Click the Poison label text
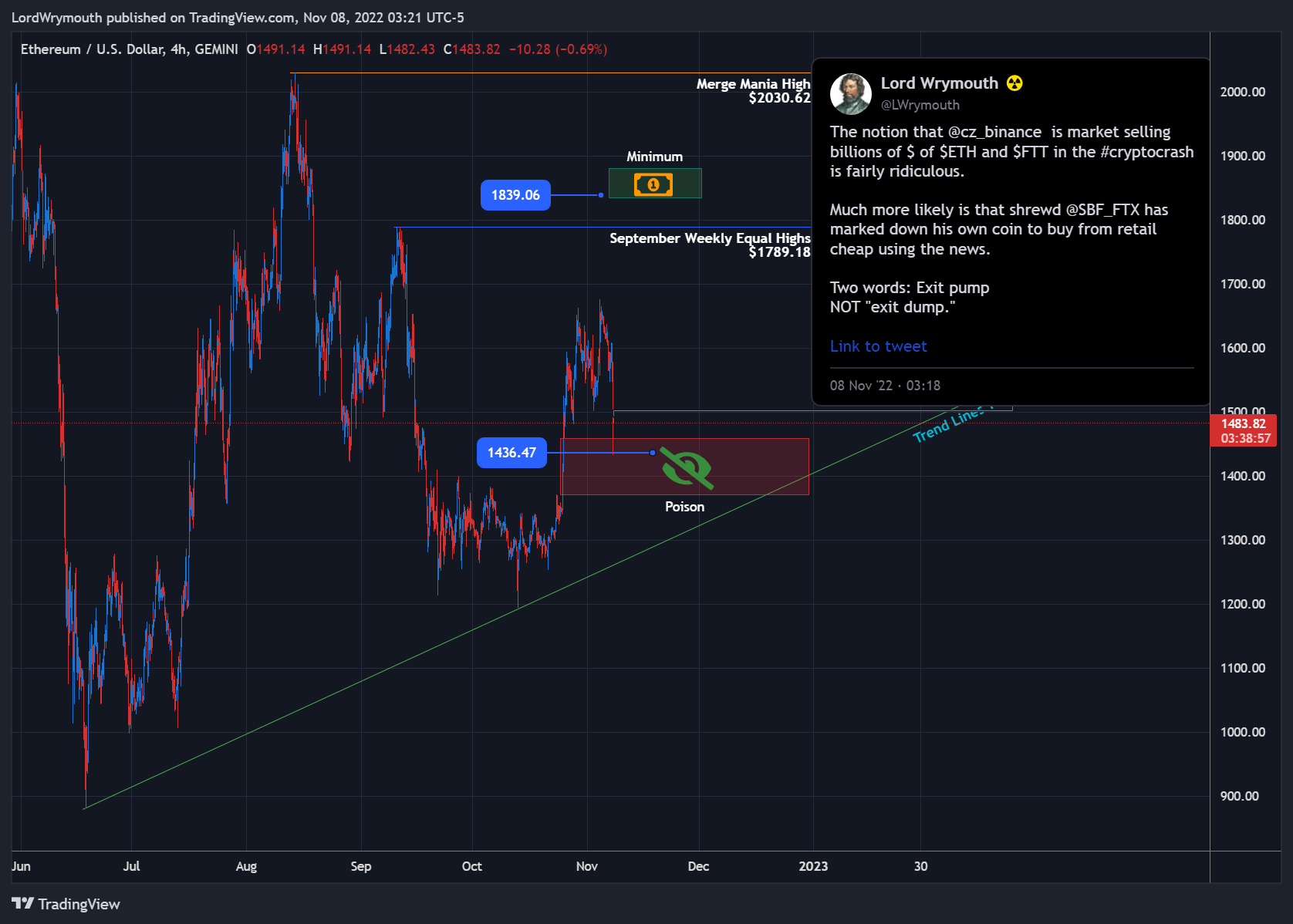1293x924 pixels. coord(684,507)
